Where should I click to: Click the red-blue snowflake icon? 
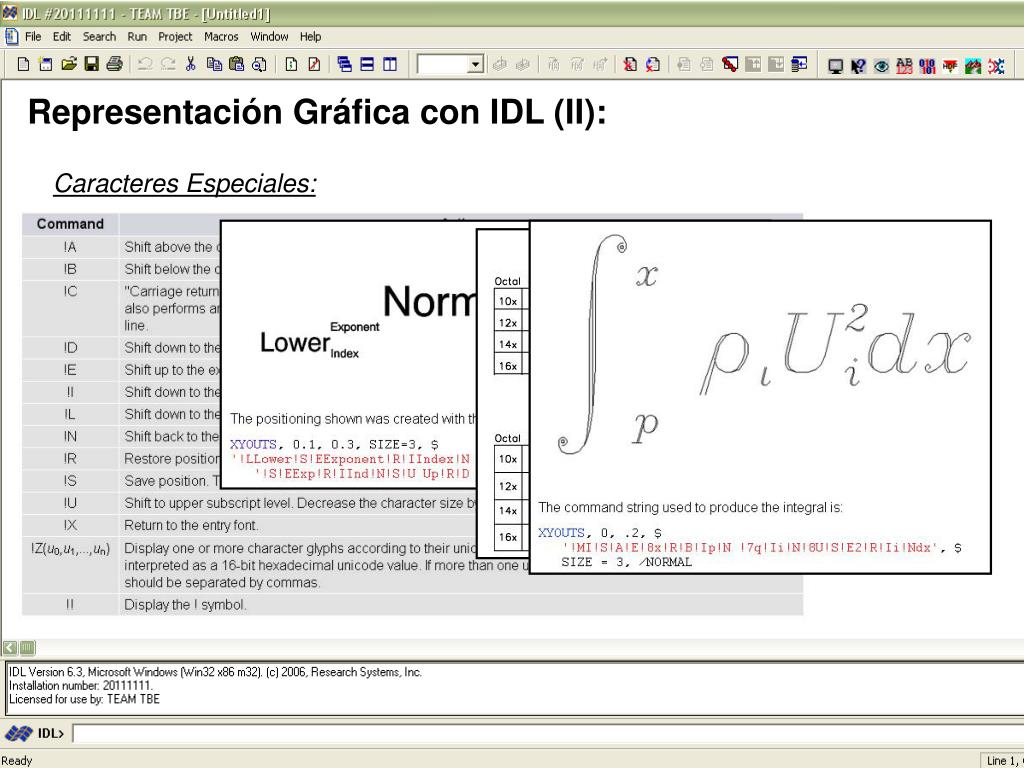pyautogui.click(x=996, y=65)
